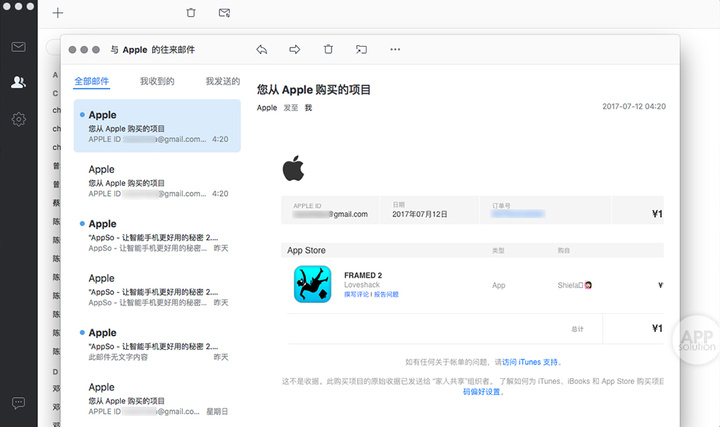720x427 pixels.
Task: Switch to the 全部邮件 tab
Action: tap(92, 81)
